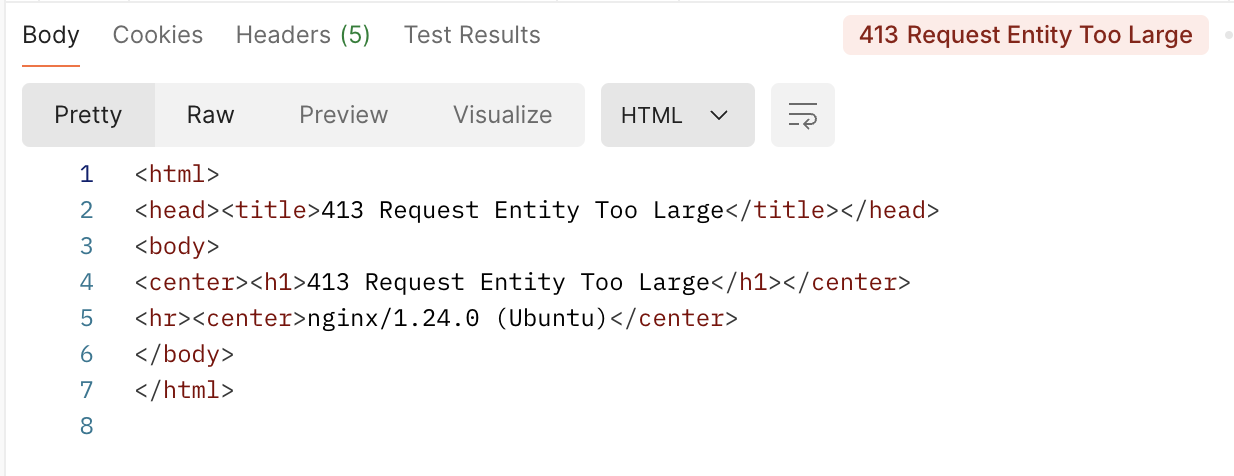
Task: Switch to the Visualize view
Action: [502, 115]
